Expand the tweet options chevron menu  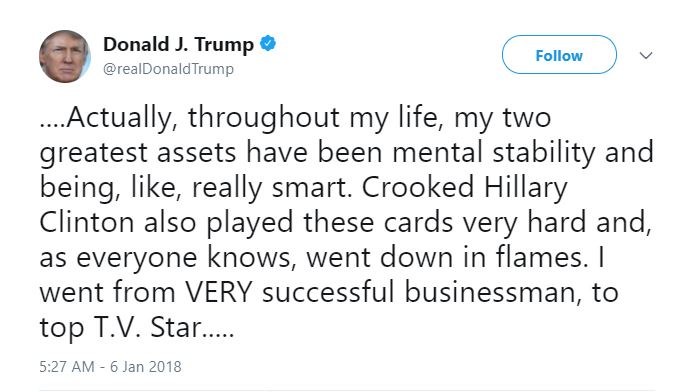(646, 55)
